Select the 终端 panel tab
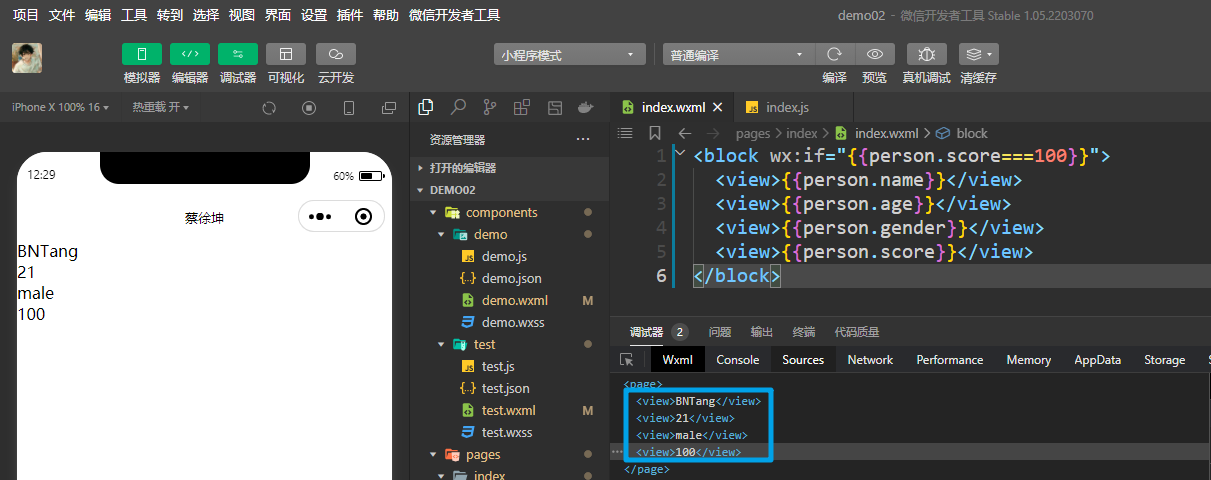This screenshot has height=480, width=1211. click(x=803, y=332)
